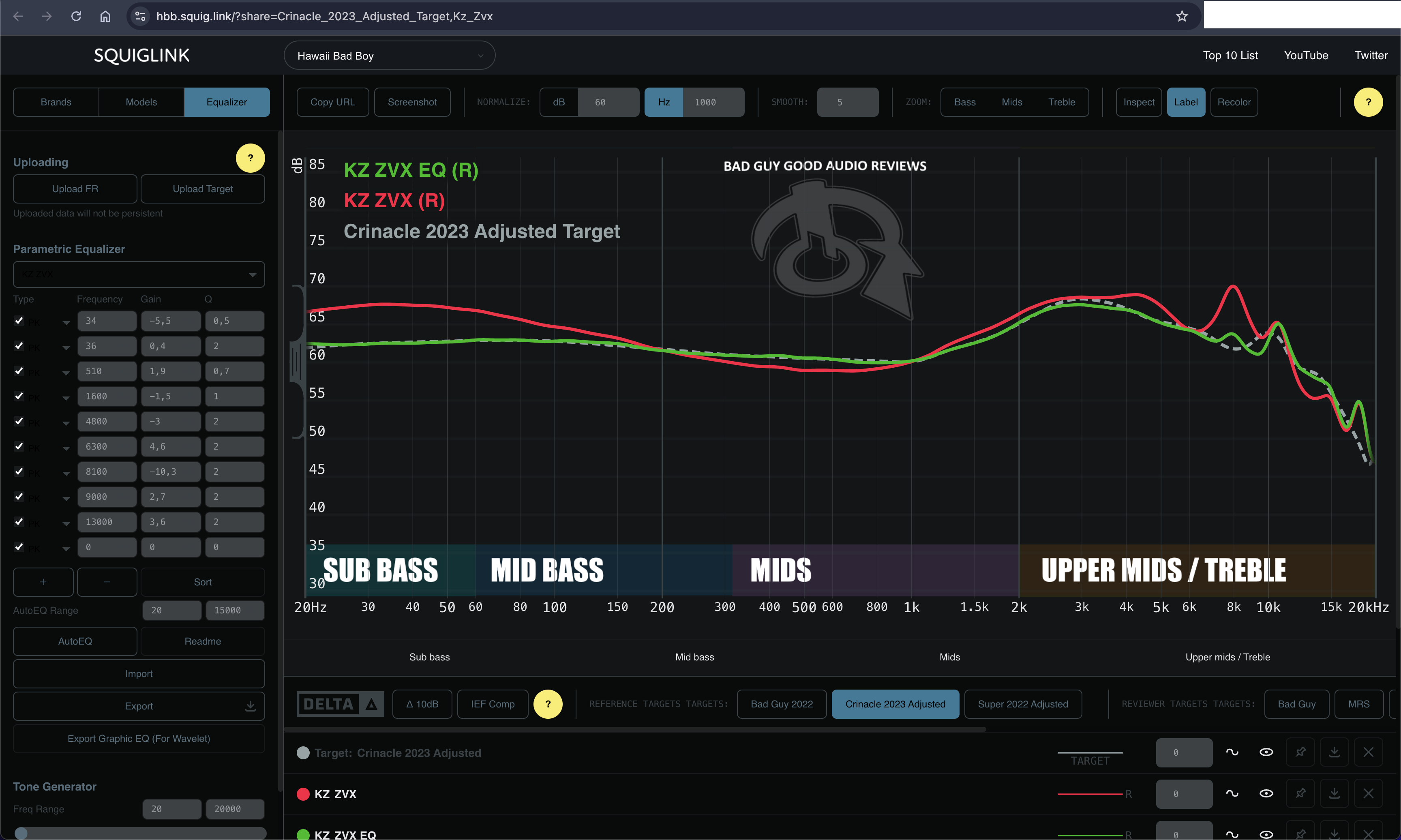This screenshot has width=1401, height=840.
Task: Hide KZ ZVX curve with eye icon
Action: pos(1266,794)
